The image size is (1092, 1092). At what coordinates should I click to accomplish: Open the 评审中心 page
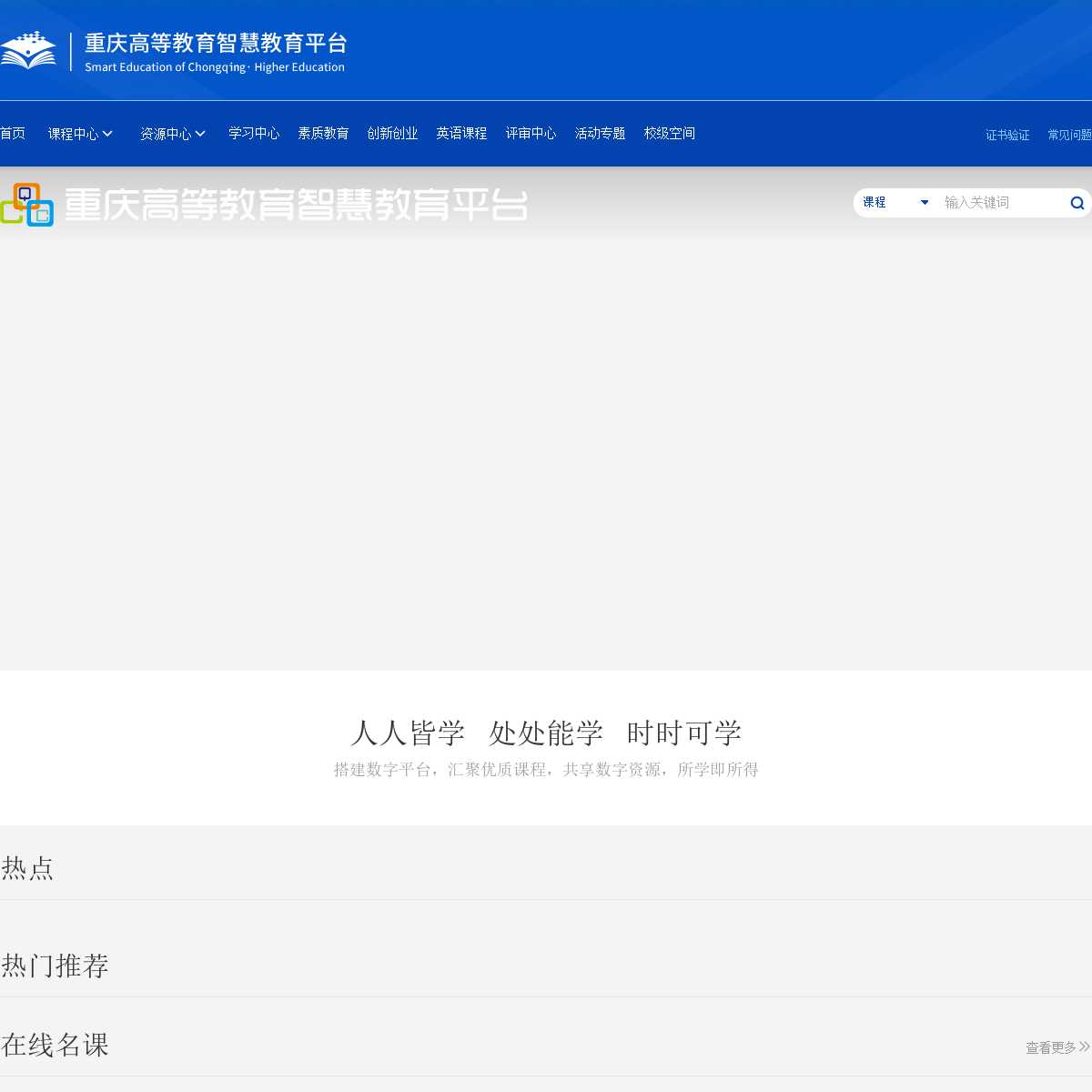point(531,134)
